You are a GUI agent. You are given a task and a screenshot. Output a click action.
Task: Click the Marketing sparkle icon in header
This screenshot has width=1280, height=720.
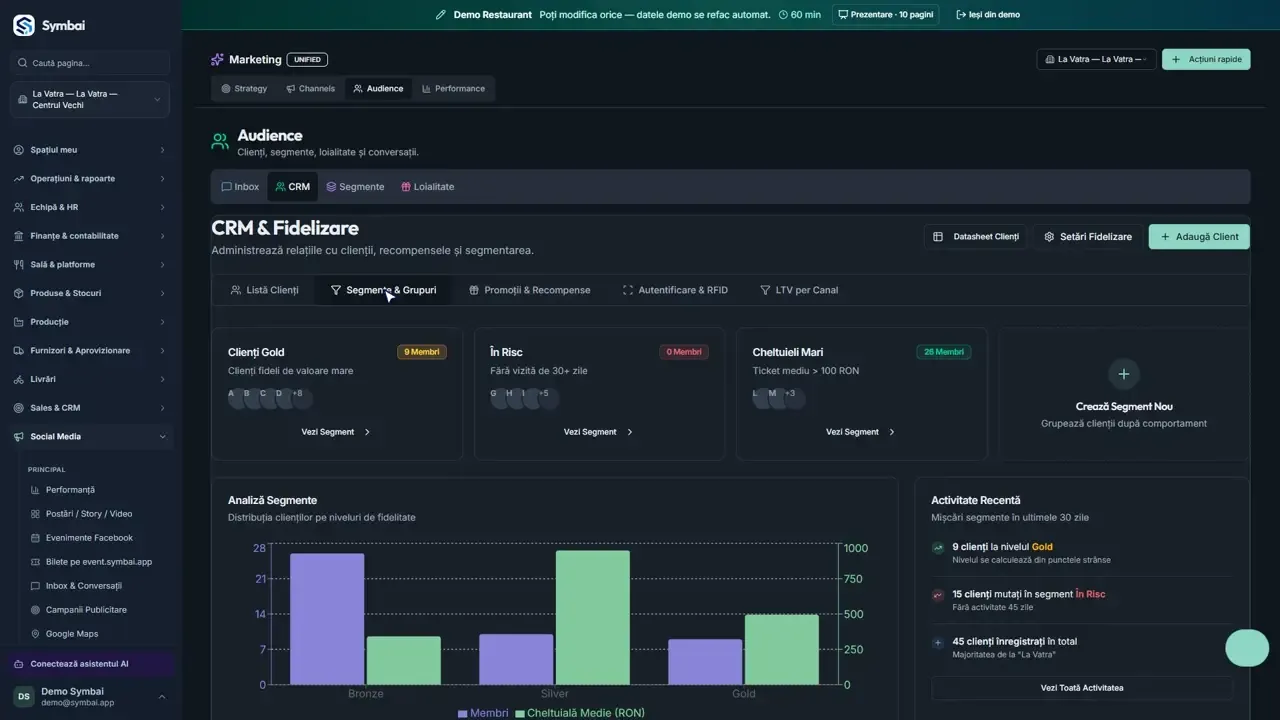(x=217, y=60)
